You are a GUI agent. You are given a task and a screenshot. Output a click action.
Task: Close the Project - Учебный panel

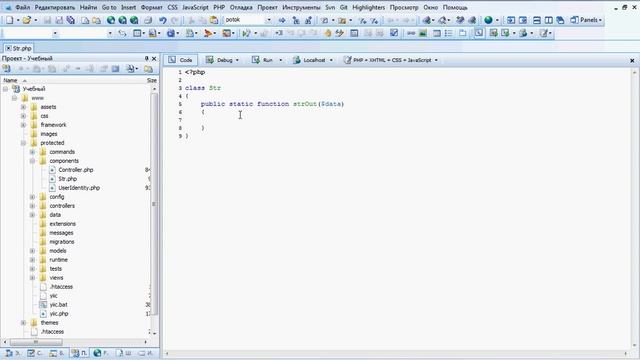(x=154, y=58)
